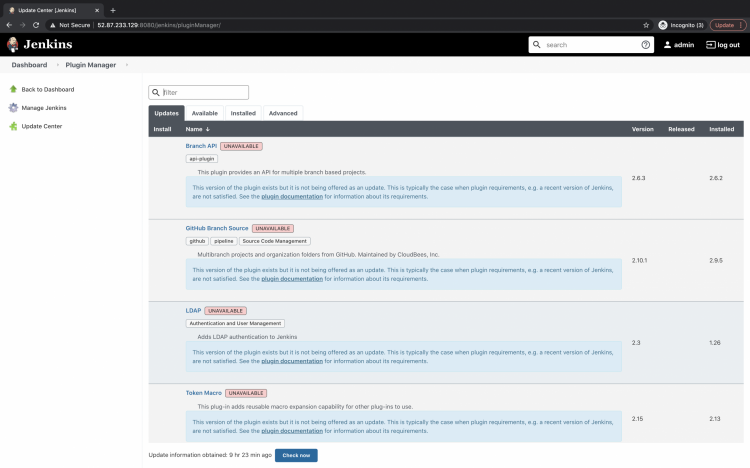750x468 pixels.
Task: Click installed version 1.26 for LDAP
Action: point(715,343)
